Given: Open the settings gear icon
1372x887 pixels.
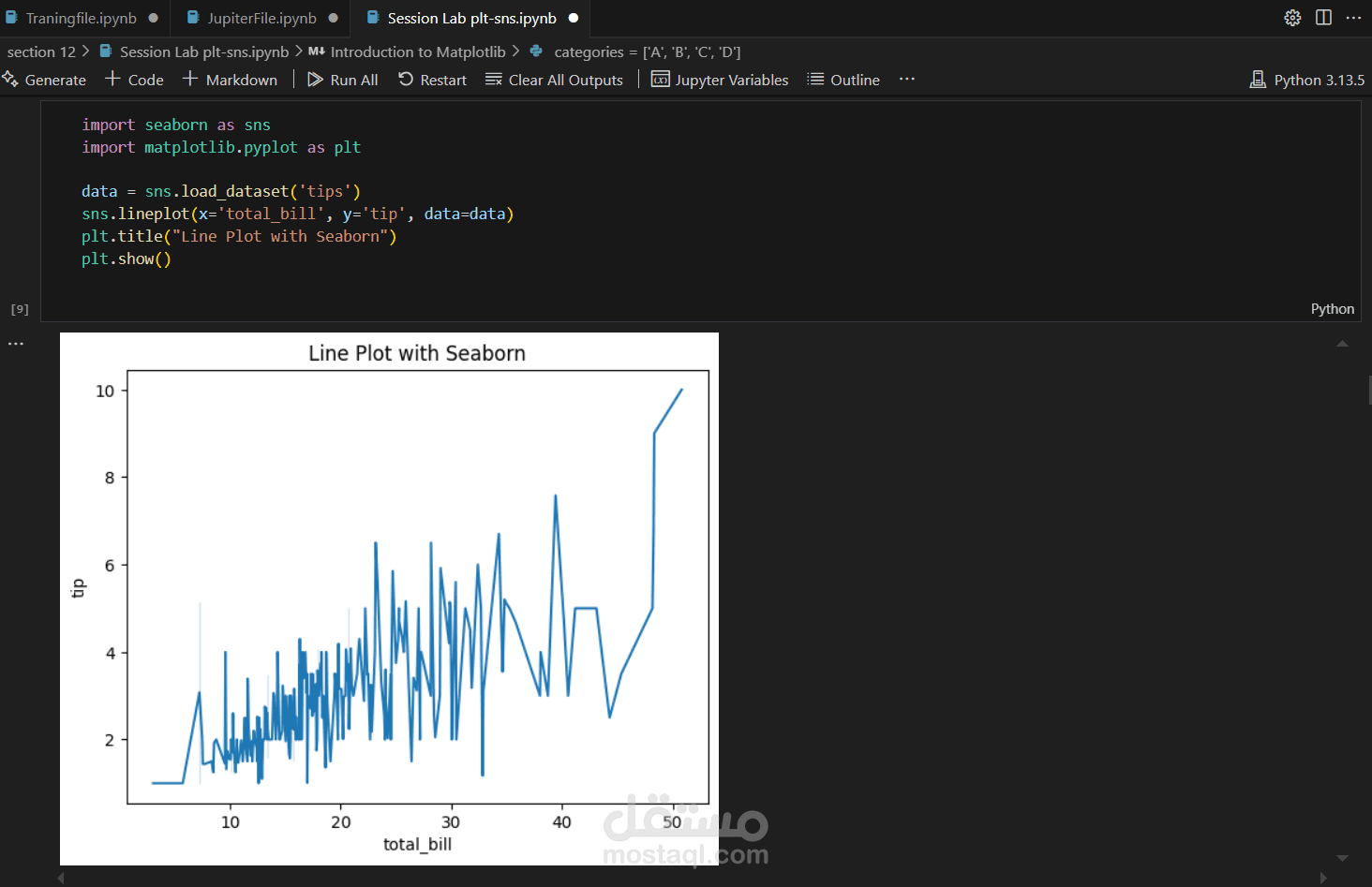Looking at the screenshot, I should pyautogui.click(x=1292, y=17).
